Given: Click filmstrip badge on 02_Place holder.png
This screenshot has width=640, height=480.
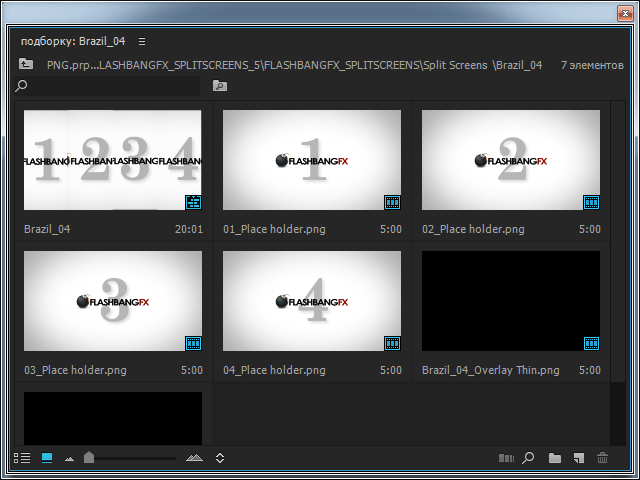Looking at the screenshot, I should coord(591,202).
